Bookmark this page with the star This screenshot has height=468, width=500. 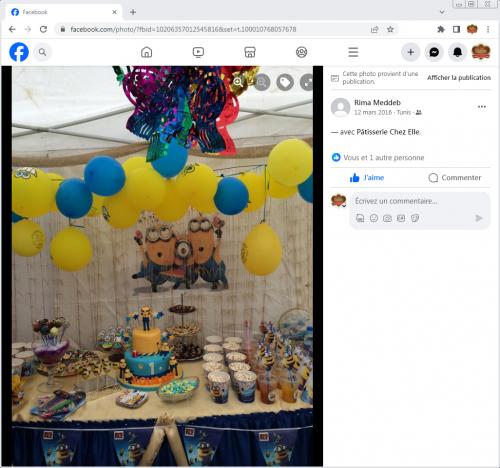(390, 29)
